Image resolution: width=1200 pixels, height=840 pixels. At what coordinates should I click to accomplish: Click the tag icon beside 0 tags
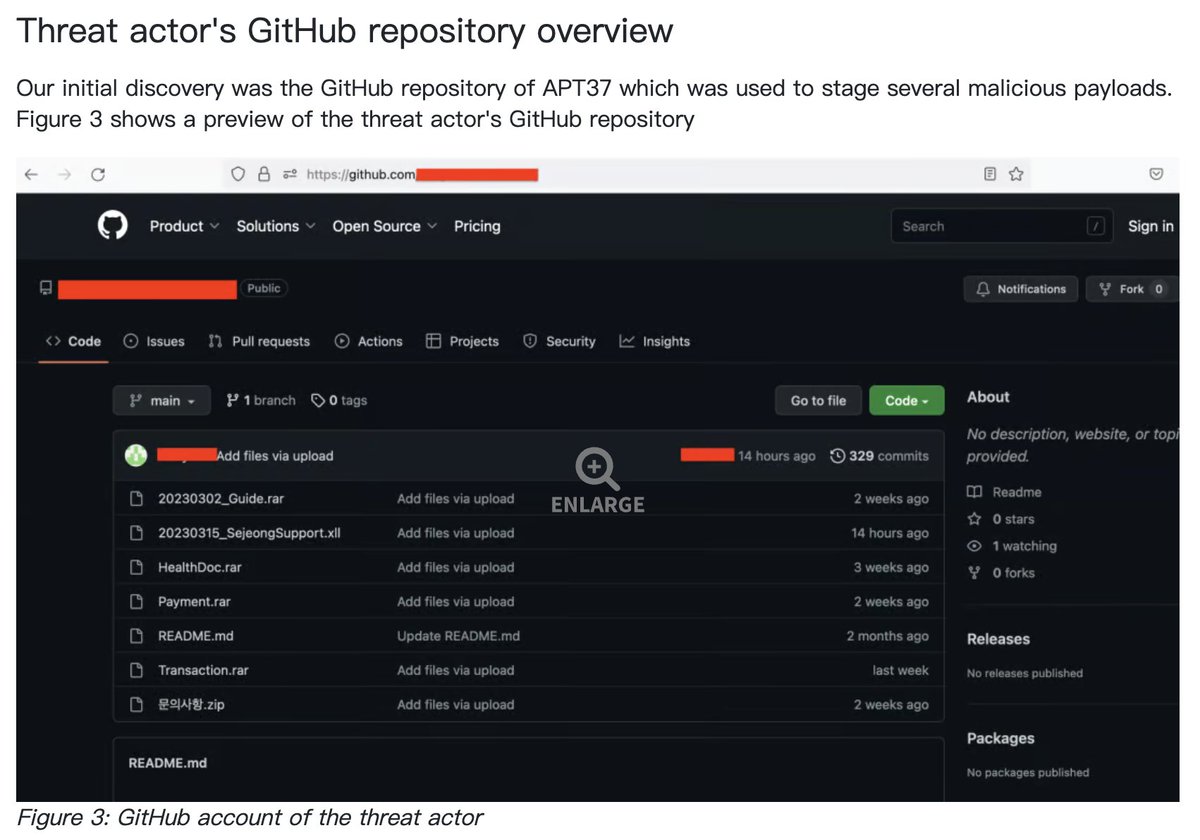tap(318, 400)
